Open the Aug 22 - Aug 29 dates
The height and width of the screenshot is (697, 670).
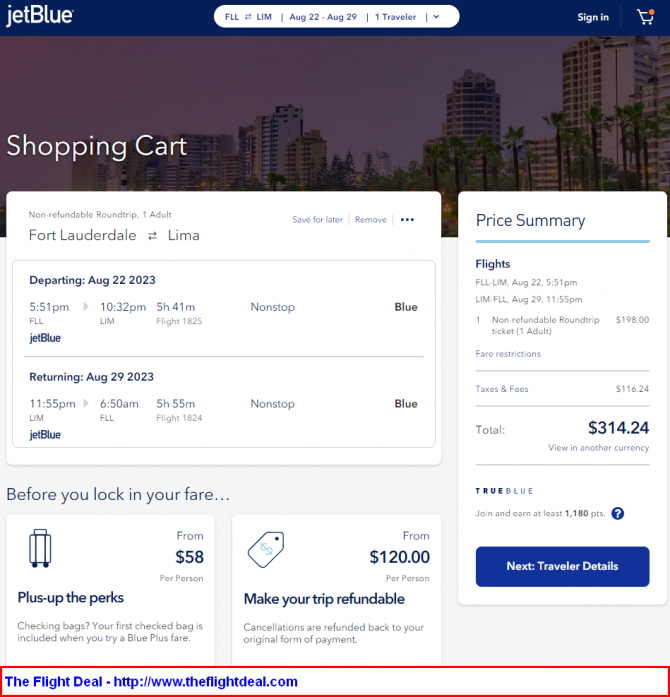tap(322, 17)
